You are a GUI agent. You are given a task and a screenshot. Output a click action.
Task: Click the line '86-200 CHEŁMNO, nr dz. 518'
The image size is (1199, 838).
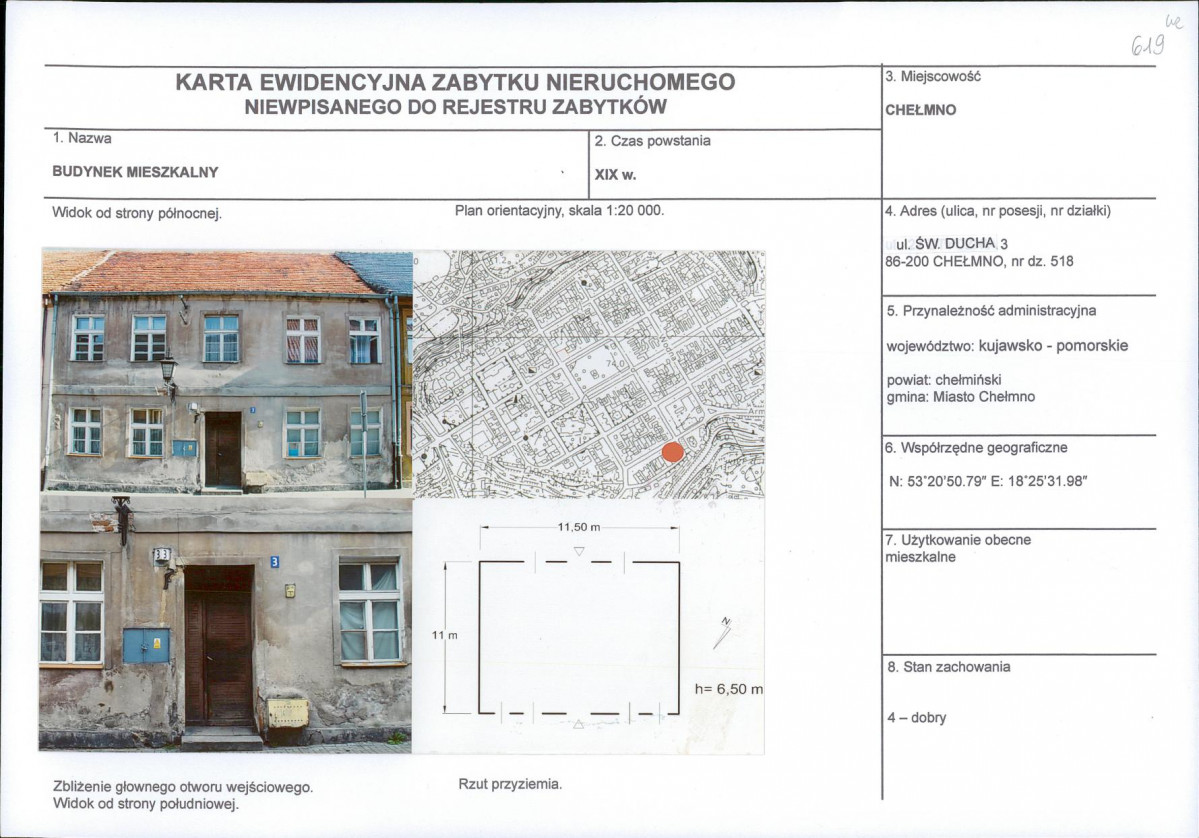tap(979, 261)
